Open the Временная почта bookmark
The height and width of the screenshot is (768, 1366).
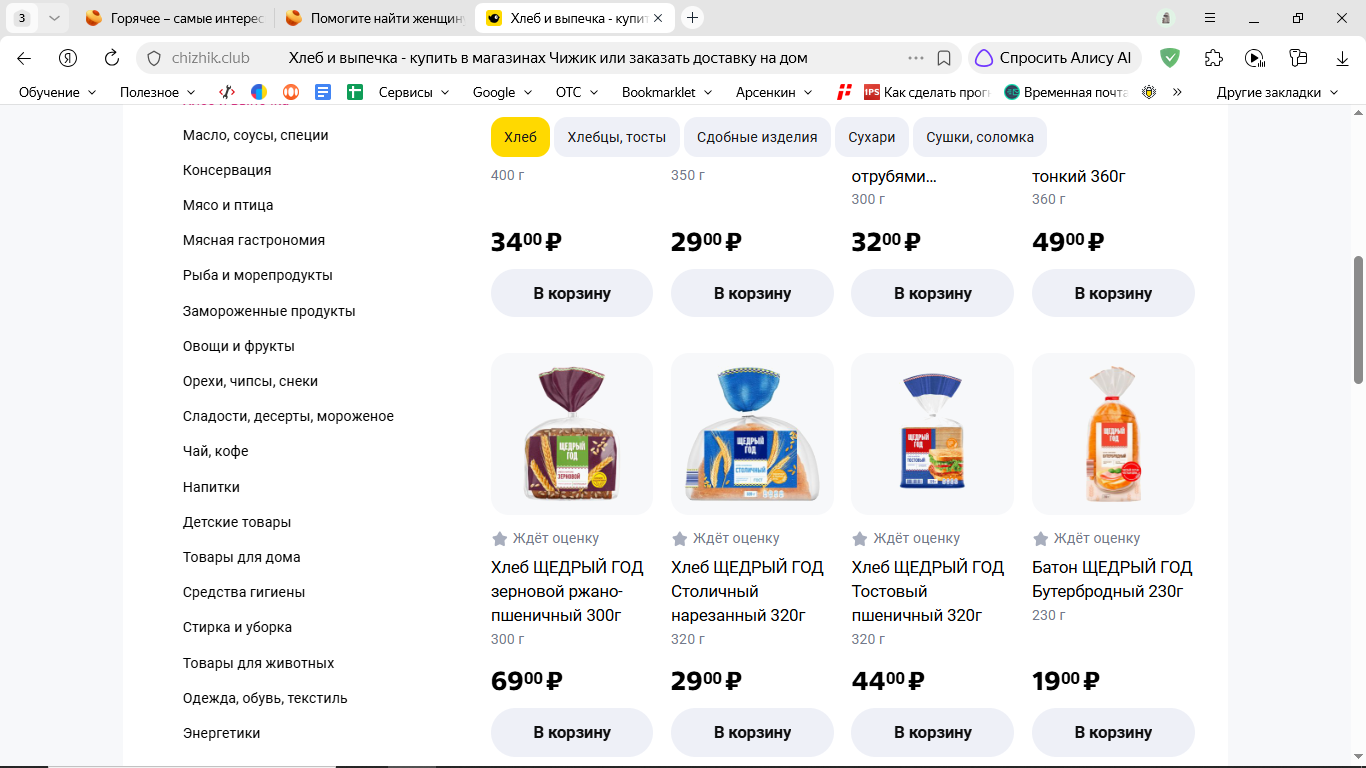(x=1066, y=92)
